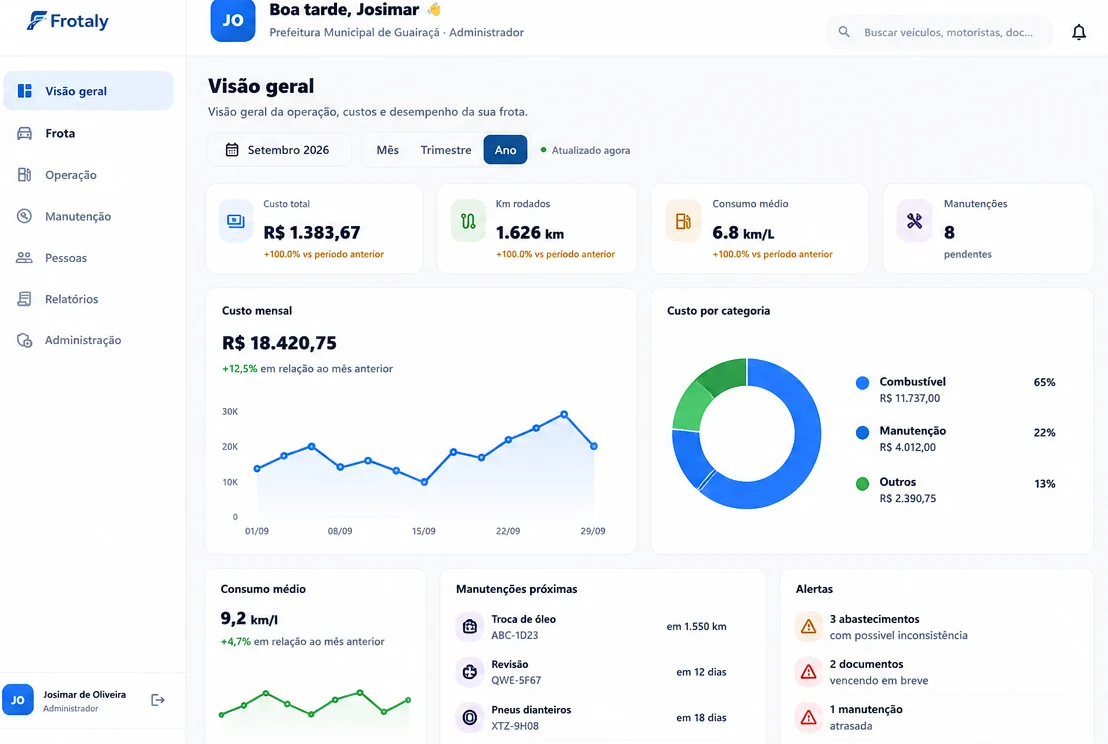1108x744 pixels.
Task: Click the R$ 11.737,00 fuel amount
Action: point(909,398)
